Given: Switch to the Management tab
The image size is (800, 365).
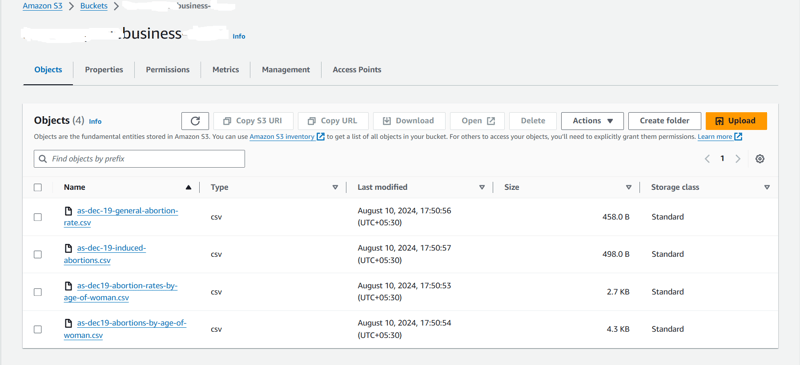Looking at the screenshot, I should tap(286, 70).
